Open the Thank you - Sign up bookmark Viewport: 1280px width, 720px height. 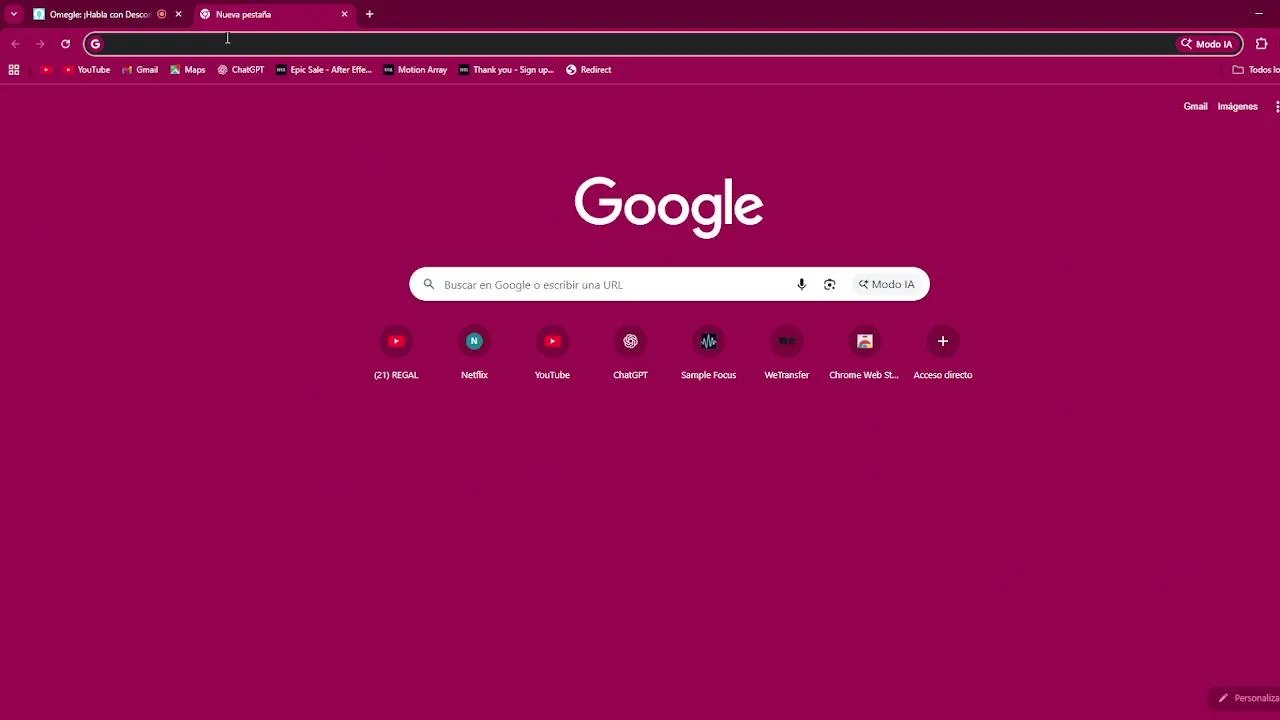click(507, 70)
